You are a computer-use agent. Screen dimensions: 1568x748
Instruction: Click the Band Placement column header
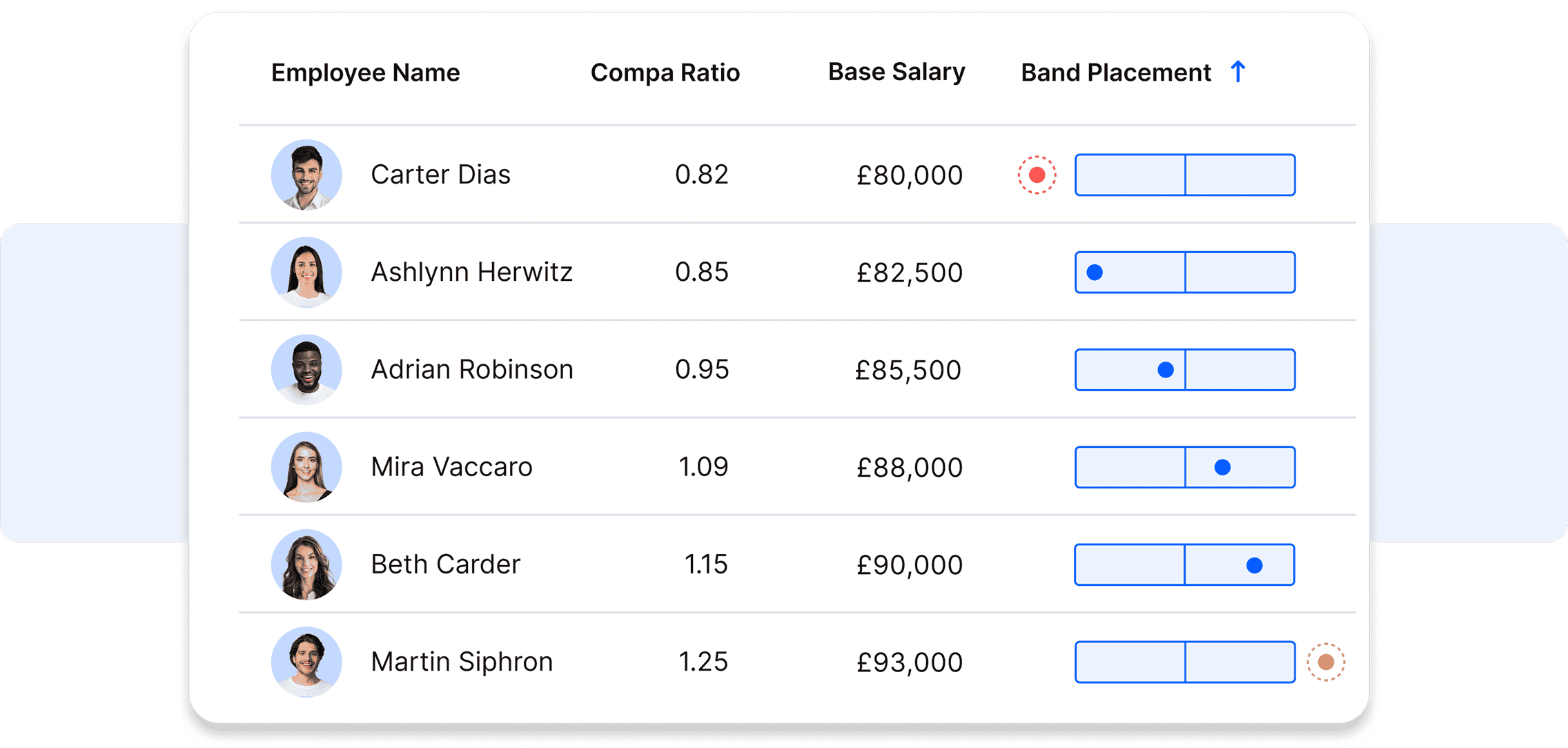pyautogui.click(x=1115, y=72)
